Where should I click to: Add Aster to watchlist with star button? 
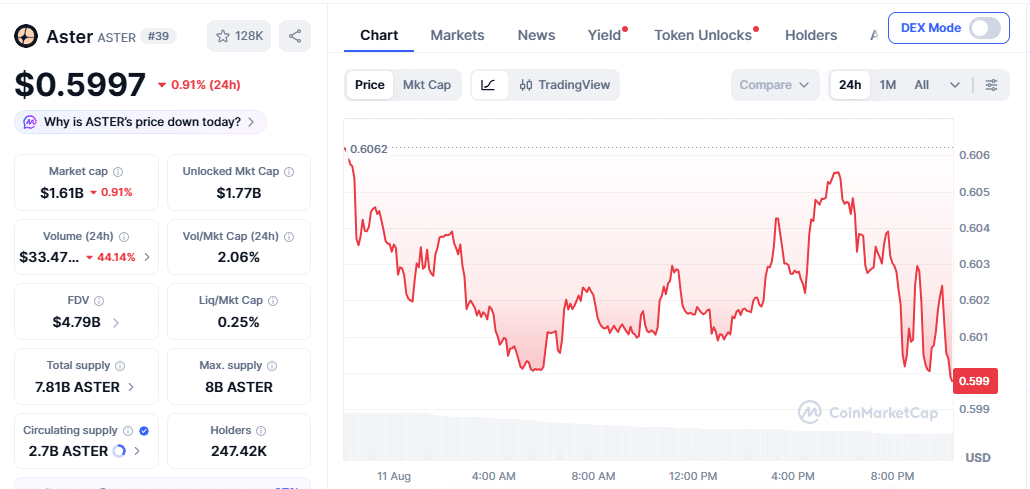239,36
